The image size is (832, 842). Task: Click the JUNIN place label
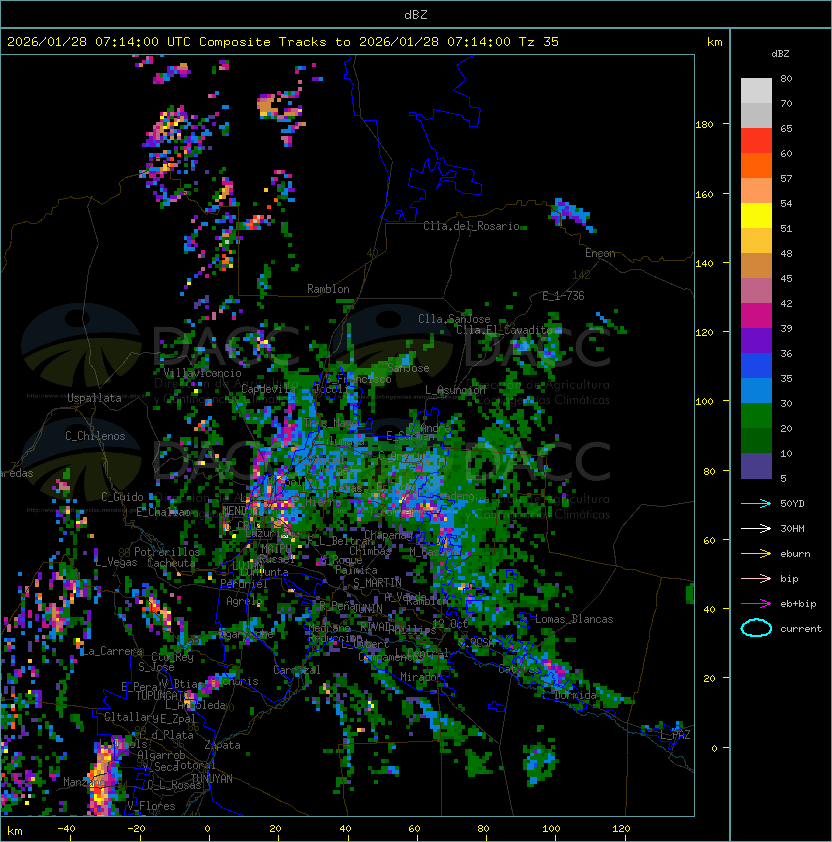click(367, 608)
